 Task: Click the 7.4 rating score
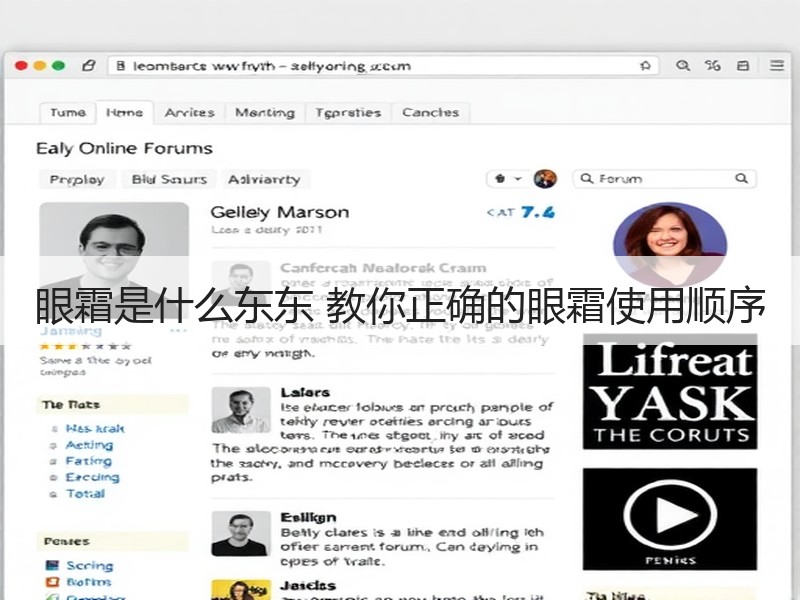tap(538, 212)
